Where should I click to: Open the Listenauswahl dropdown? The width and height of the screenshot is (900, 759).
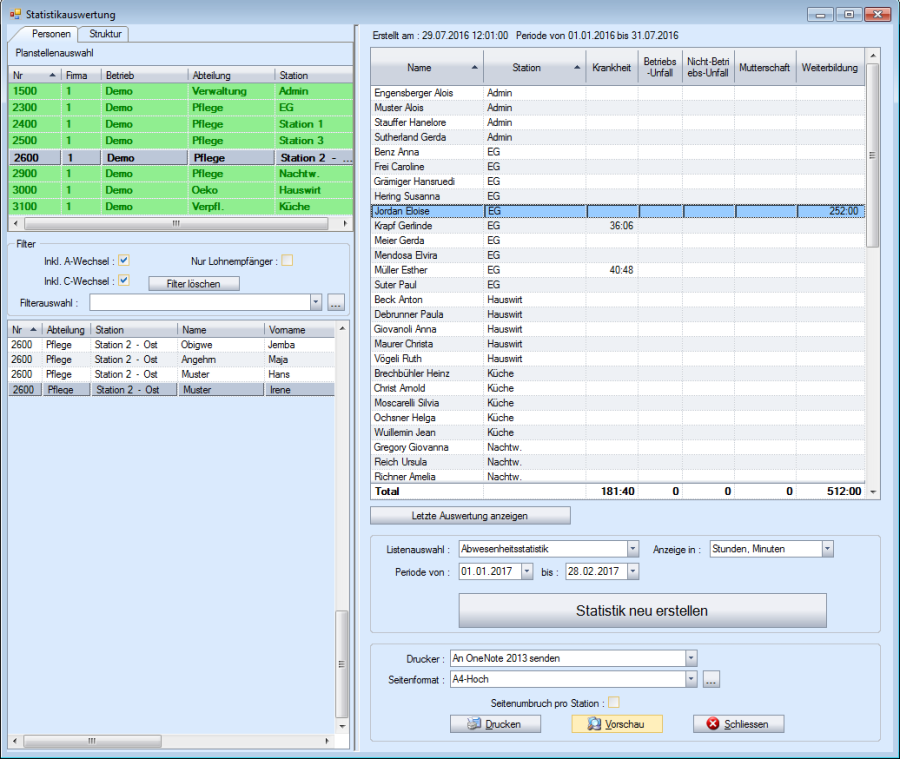pyautogui.click(x=632, y=549)
